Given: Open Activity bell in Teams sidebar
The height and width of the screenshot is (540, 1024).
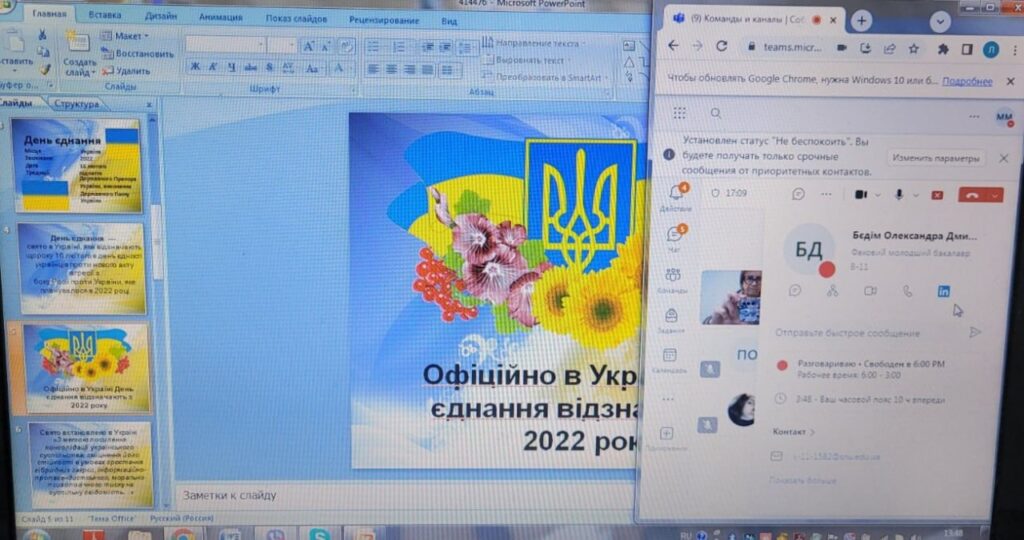Looking at the screenshot, I should point(677,194).
